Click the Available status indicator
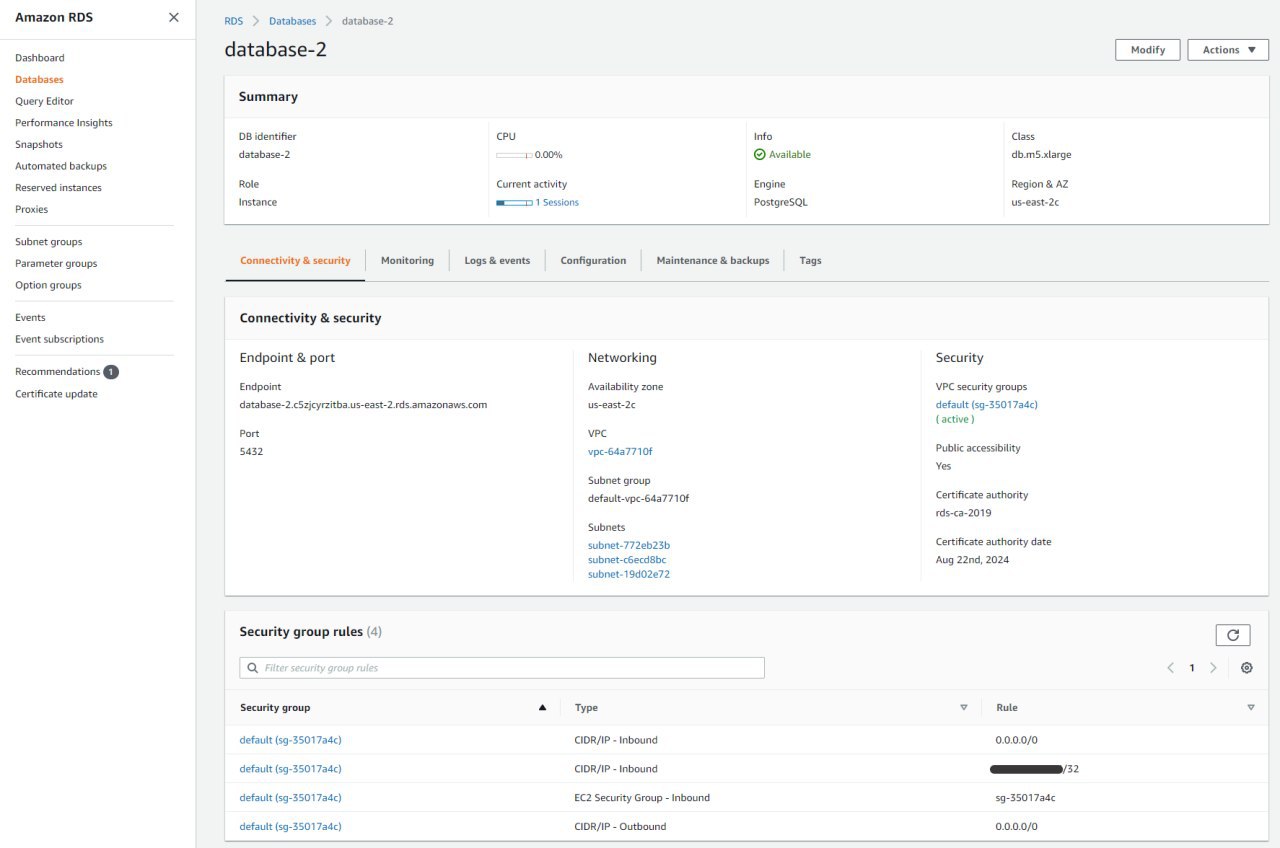Viewport: 1280px width, 848px height. (782, 155)
